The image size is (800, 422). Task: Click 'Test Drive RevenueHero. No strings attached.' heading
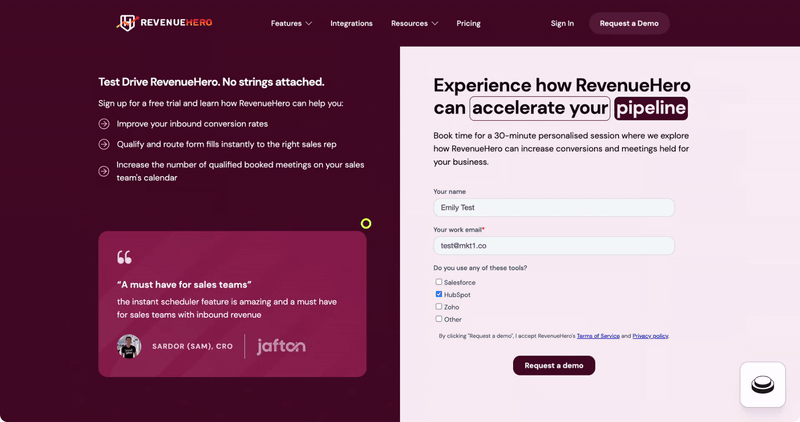pos(211,82)
